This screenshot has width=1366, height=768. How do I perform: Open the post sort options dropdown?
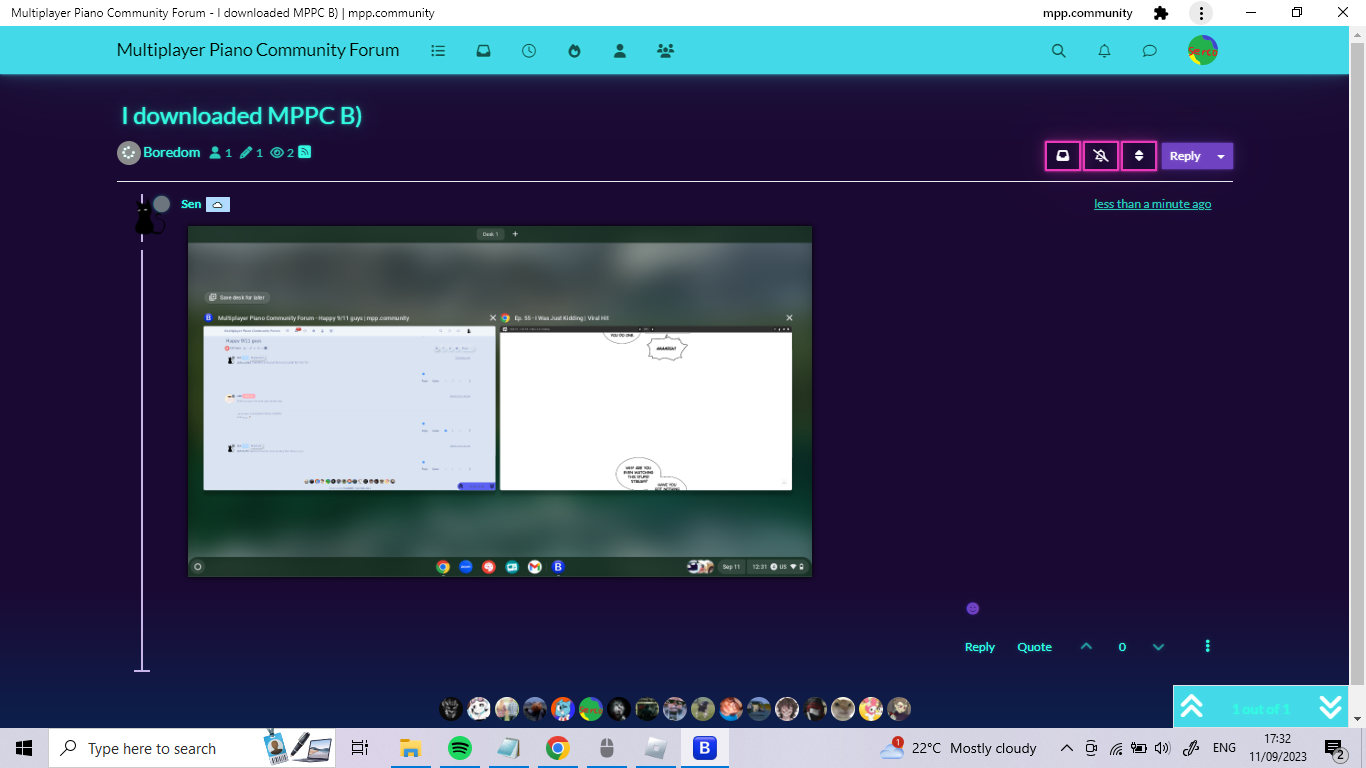pos(1139,156)
